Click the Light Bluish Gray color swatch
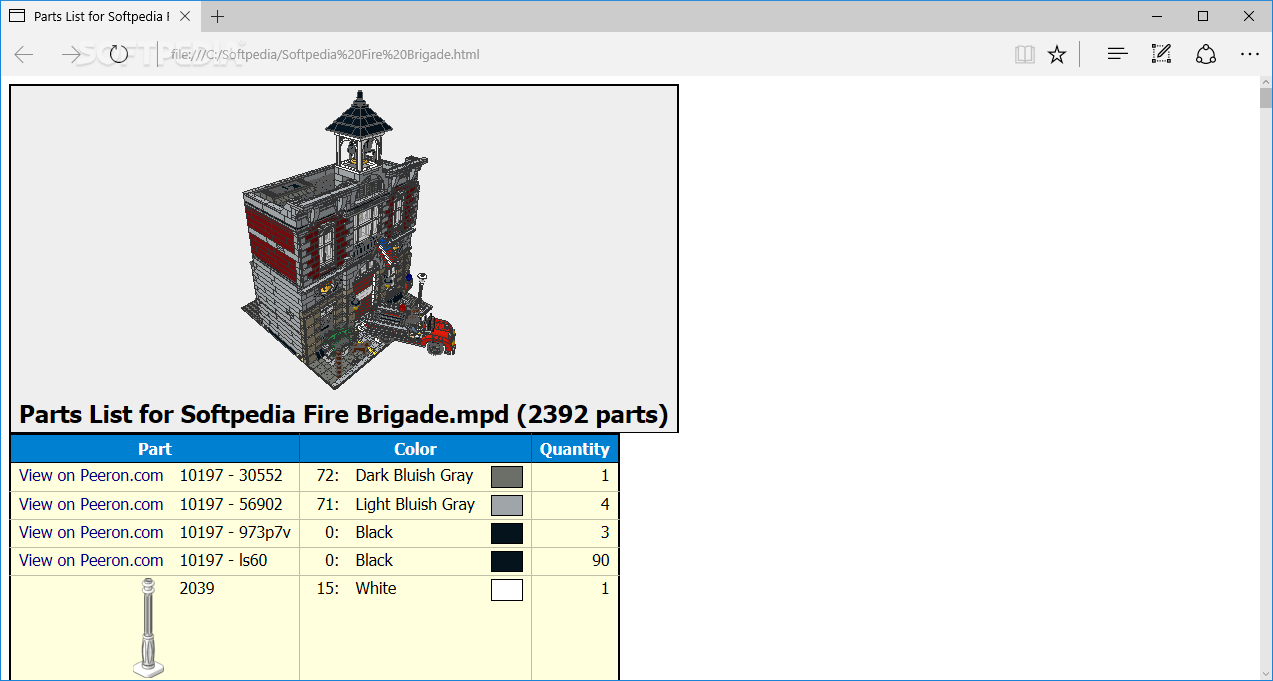Image resolution: width=1273 pixels, height=681 pixels. click(507, 505)
